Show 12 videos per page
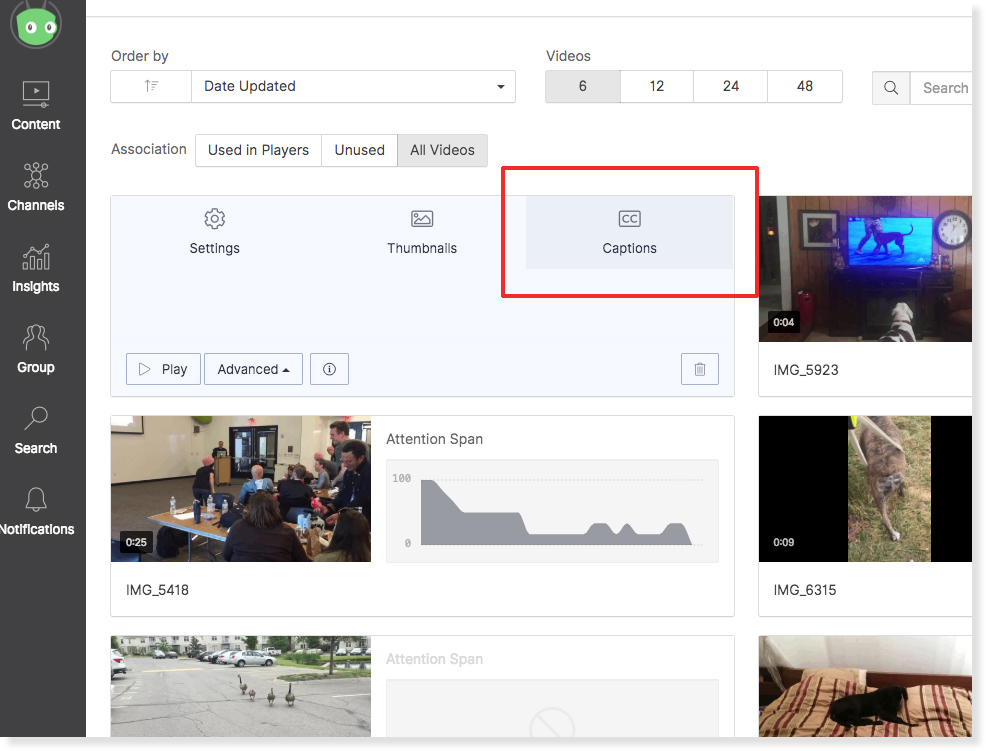This screenshot has width=986, height=751. tap(657, 86)
